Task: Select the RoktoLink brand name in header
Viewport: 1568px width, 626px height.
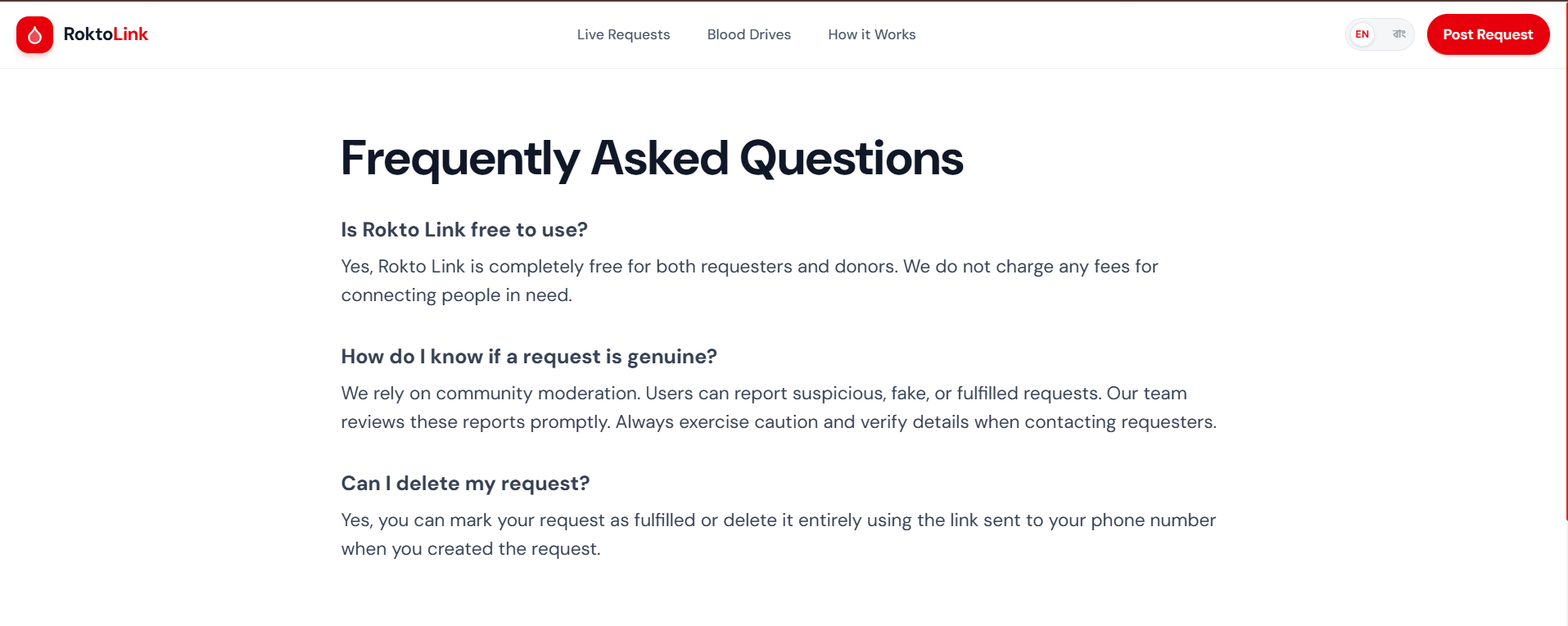Action: coord(106,34)
